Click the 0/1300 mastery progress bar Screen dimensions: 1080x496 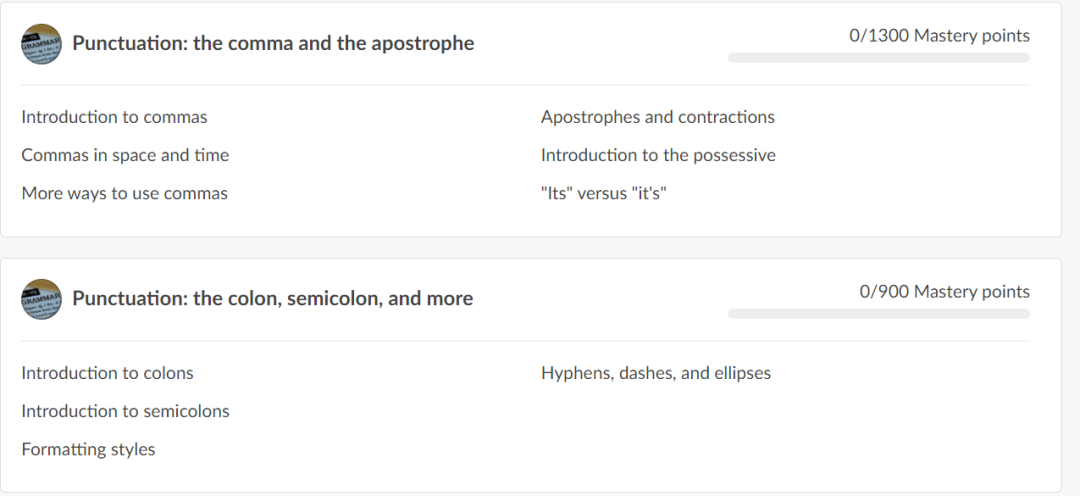tap(878, 58)
